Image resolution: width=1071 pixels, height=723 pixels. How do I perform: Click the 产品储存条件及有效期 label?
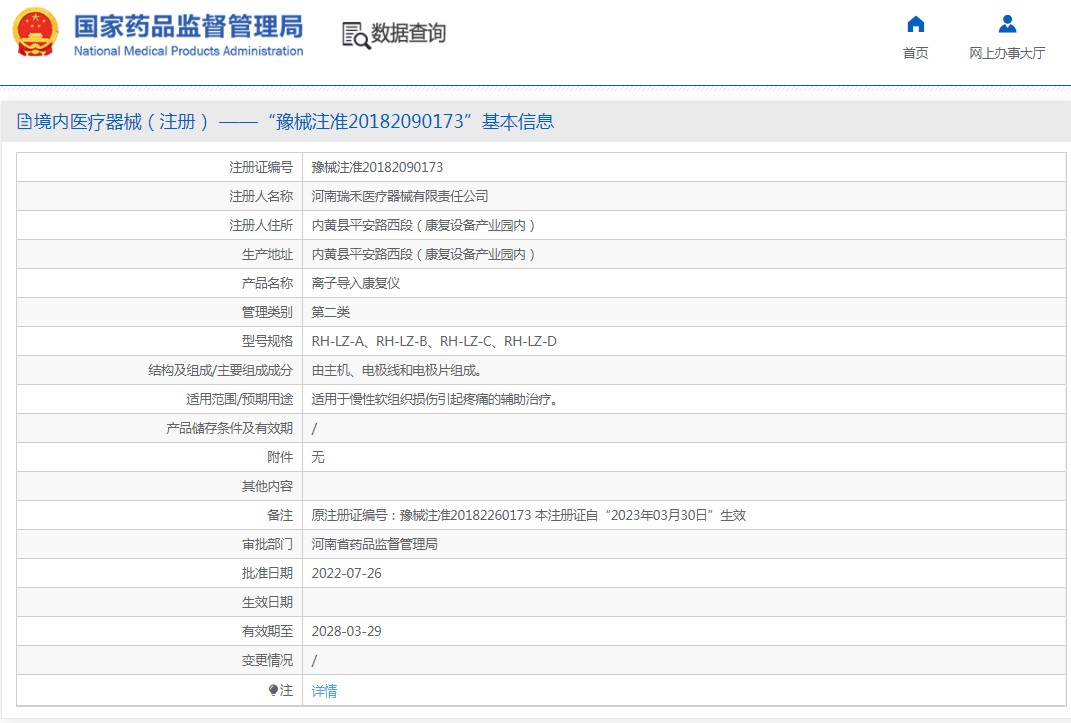(x=230, y=429)
